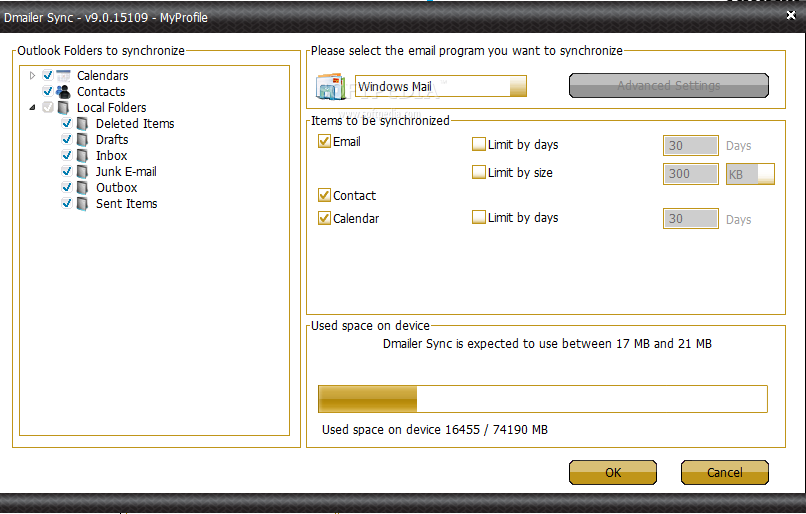Click the Drafts folder icon
This screenshot has height=514, width=806.
pyautogui.click(x=82, y=139)
